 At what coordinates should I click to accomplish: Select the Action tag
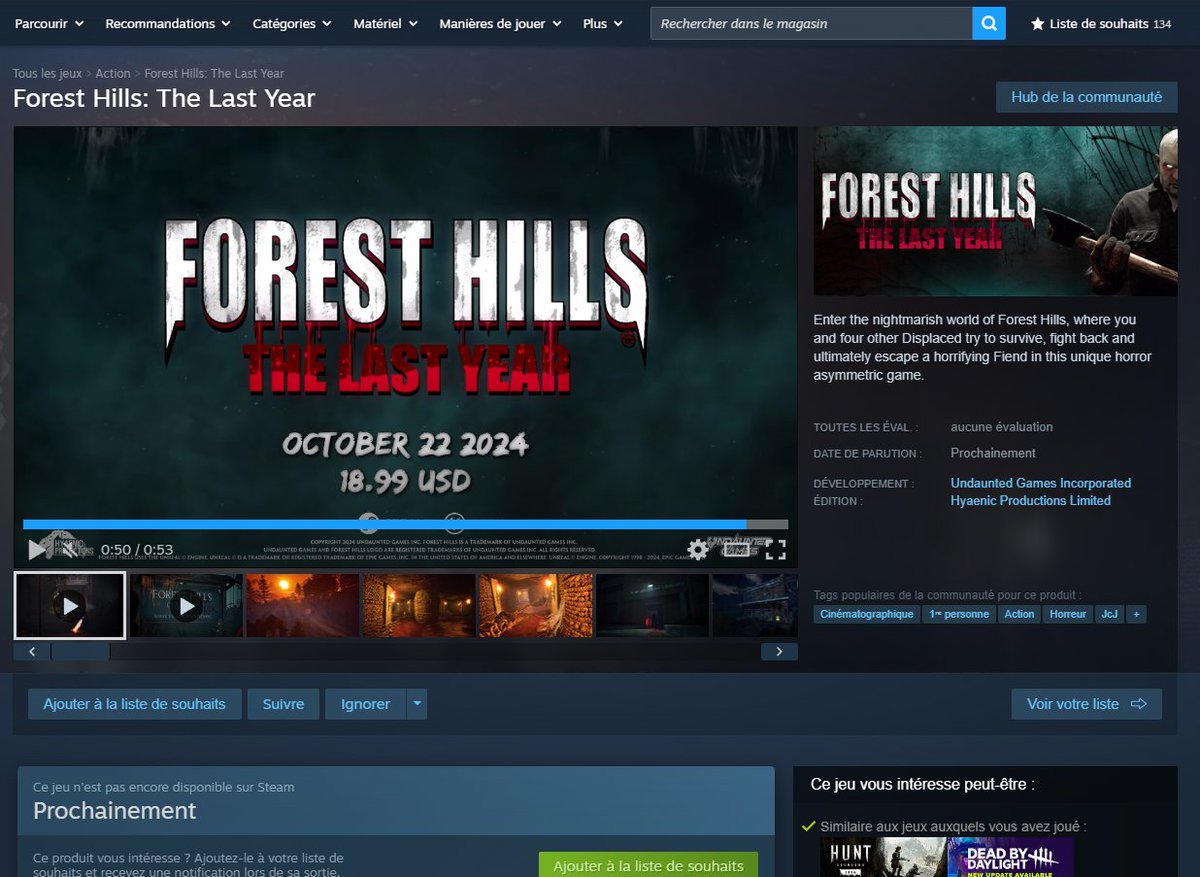pyautogui.click(x=1019, y=614)
